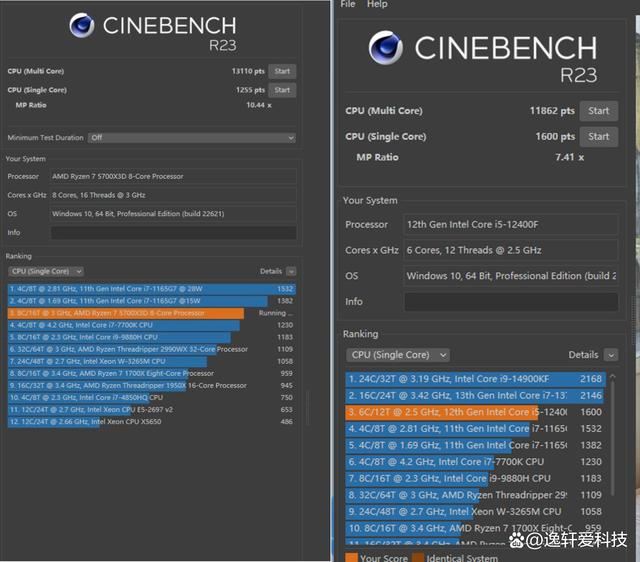Image resolution: width=640 pixels, height=562 pixels.
Task: Open the ranking type dropdown in the Ryzen 5700X3D window
Action: coord(46,271)
